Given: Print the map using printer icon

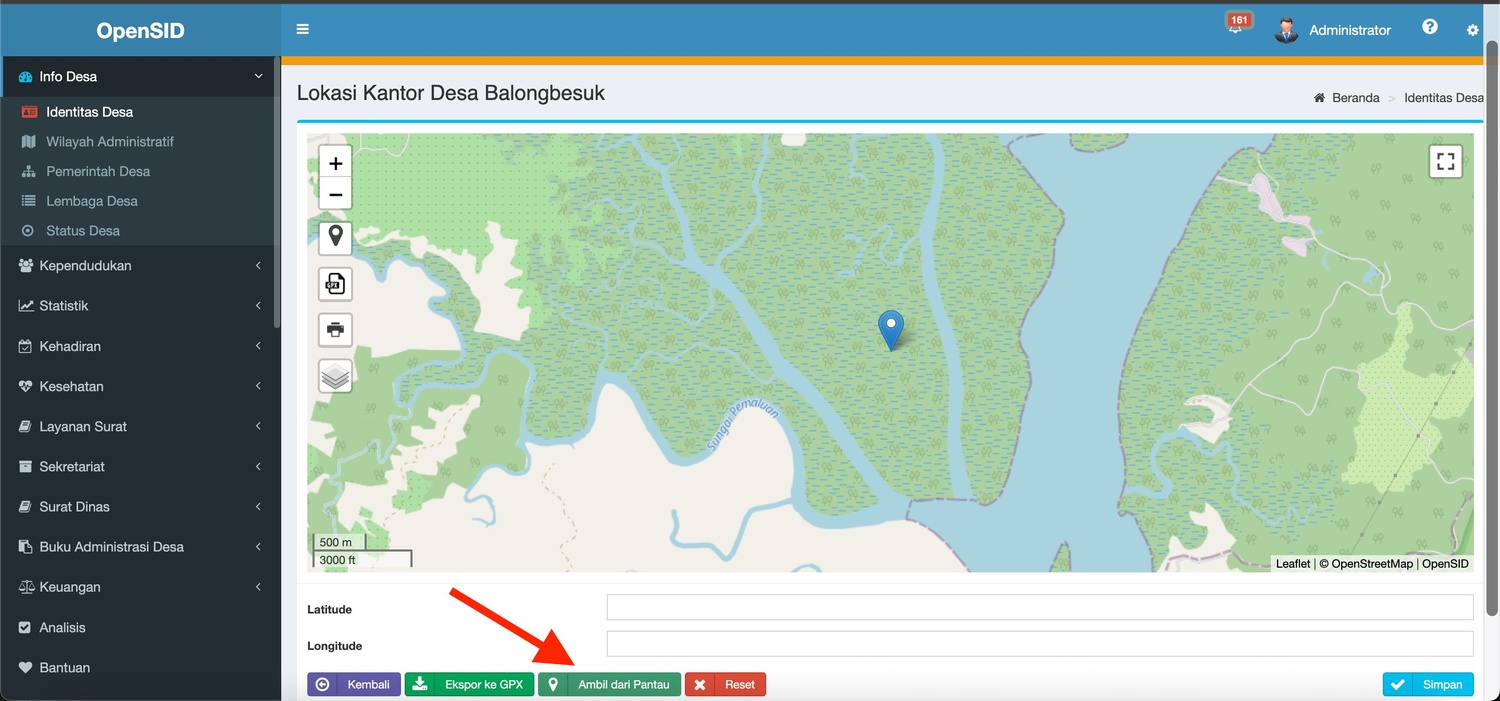Looking at the screenshot, I should click(x=335, y=330).
